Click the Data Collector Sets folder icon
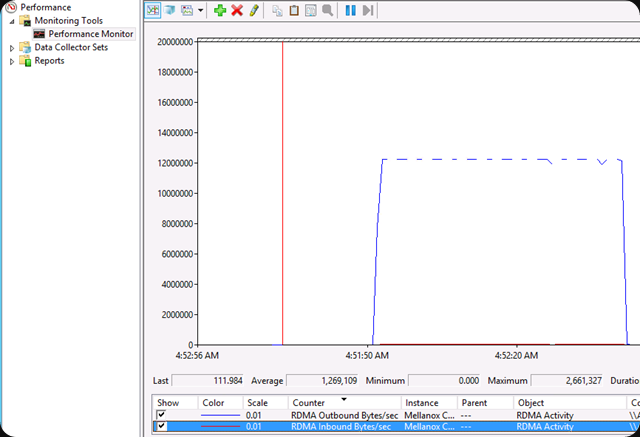 click(25, 47)
